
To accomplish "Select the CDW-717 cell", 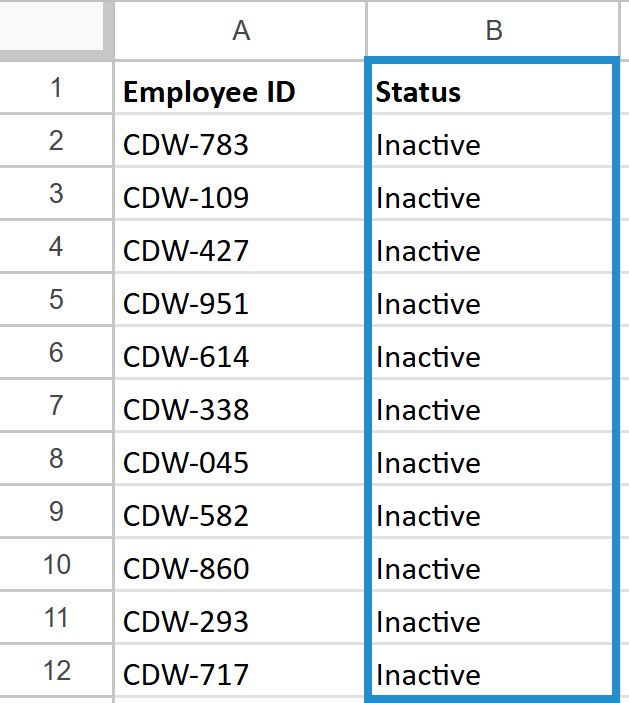I will 240,675.
